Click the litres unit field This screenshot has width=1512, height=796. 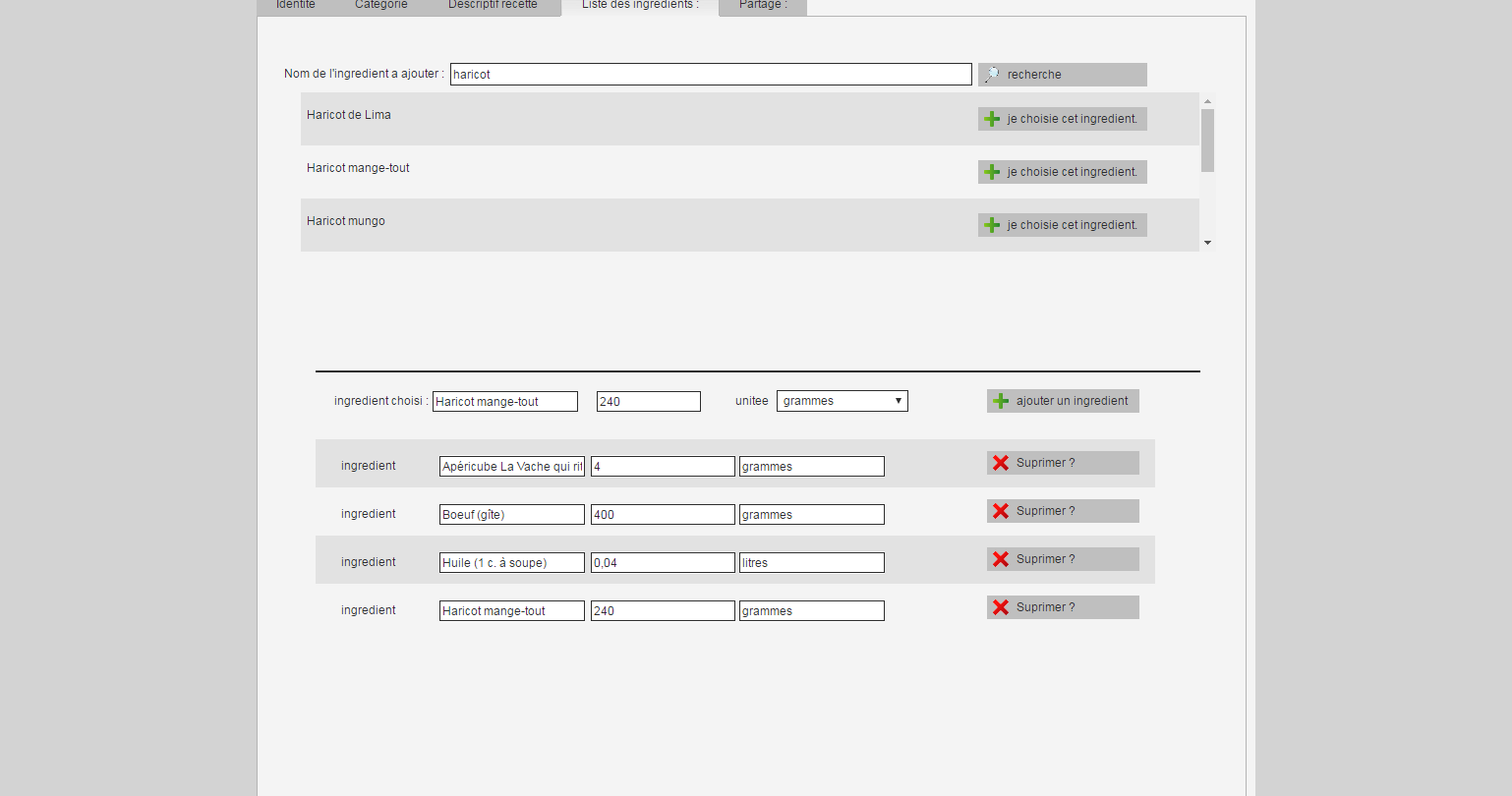pyautogui.click(x=812, y=562)
